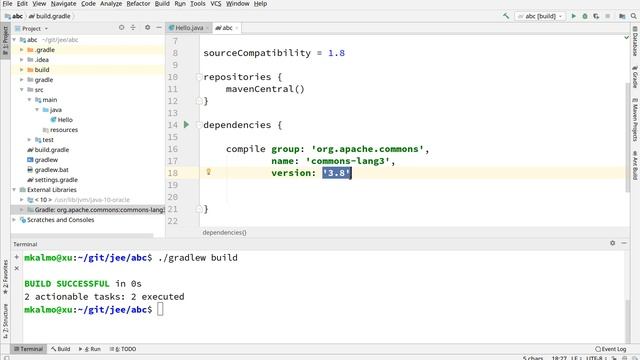Expand the .idea folder
640x360 pixels.
[x=22, y=60]
